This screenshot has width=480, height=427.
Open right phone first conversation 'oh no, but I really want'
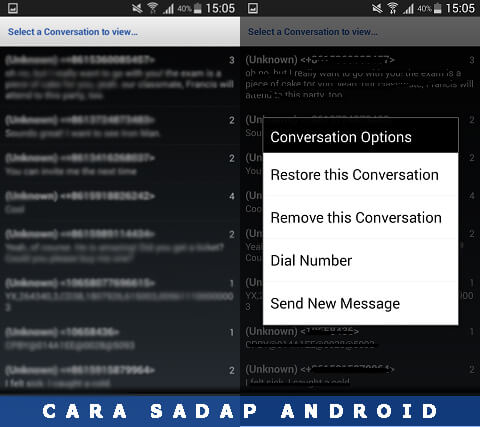(x=360, y=78)
